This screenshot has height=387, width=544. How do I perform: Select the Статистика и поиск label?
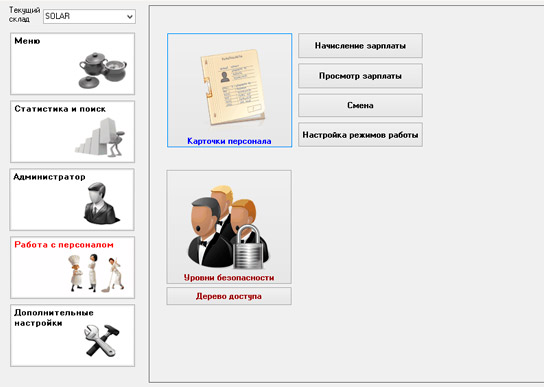[60, 109]
